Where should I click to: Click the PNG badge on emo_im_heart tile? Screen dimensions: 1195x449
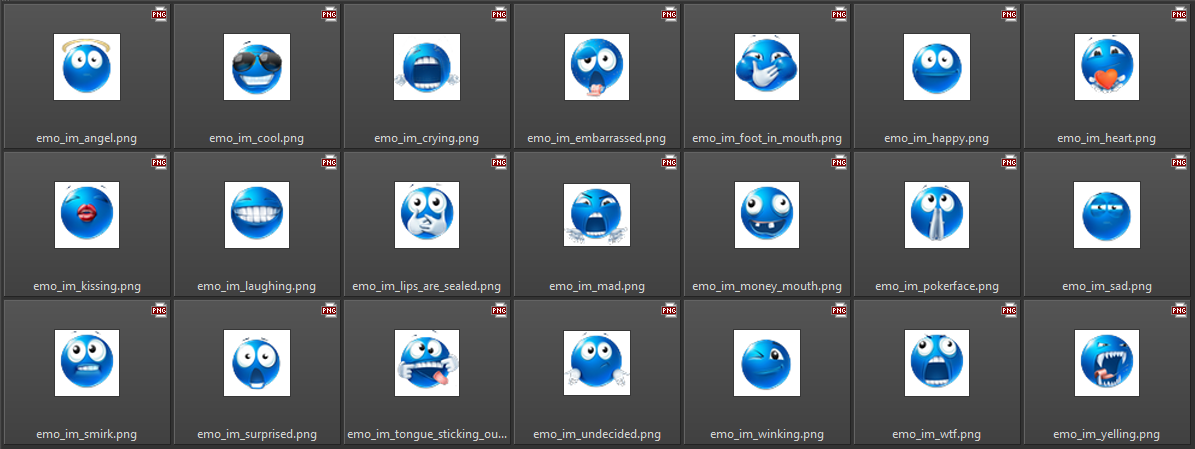click(x=1179, y=14)
